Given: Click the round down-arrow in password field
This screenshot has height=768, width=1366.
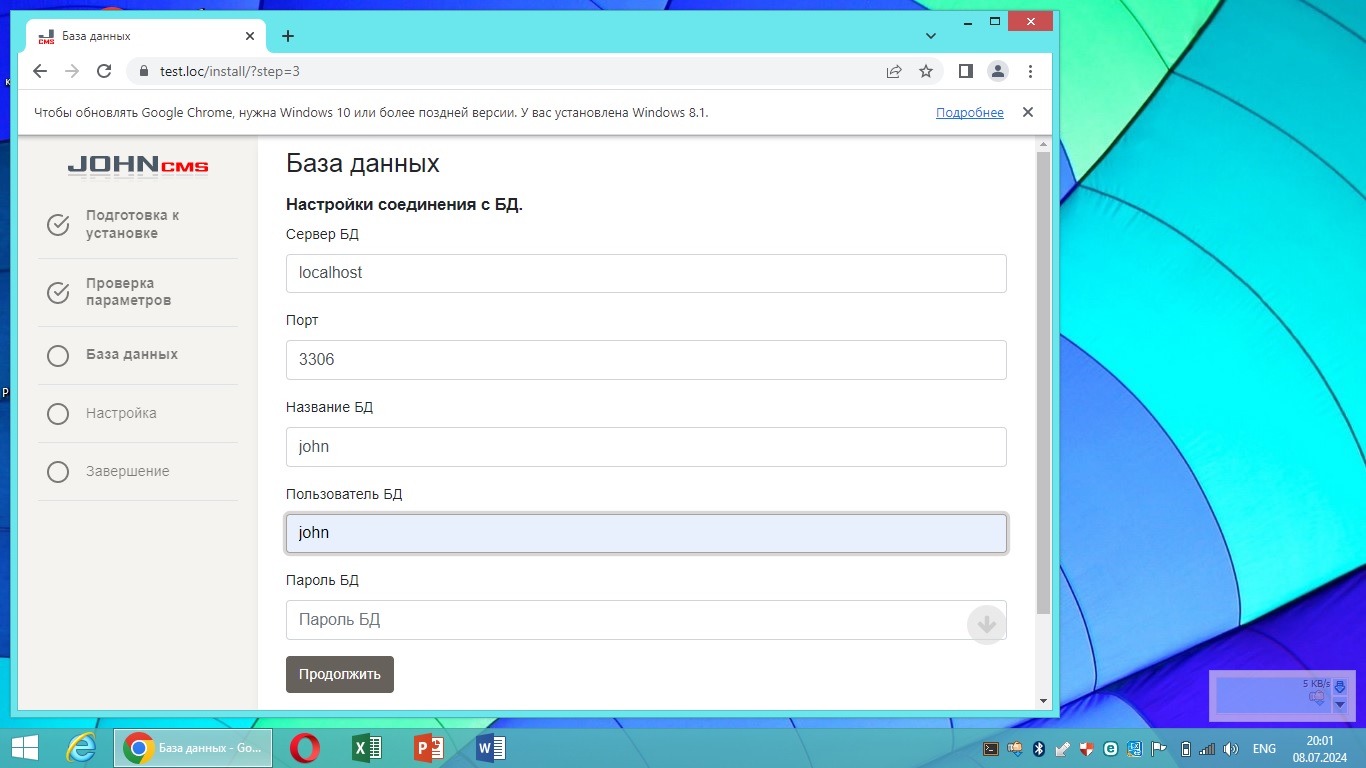Looking at the screenshot, I should [986, 625].
